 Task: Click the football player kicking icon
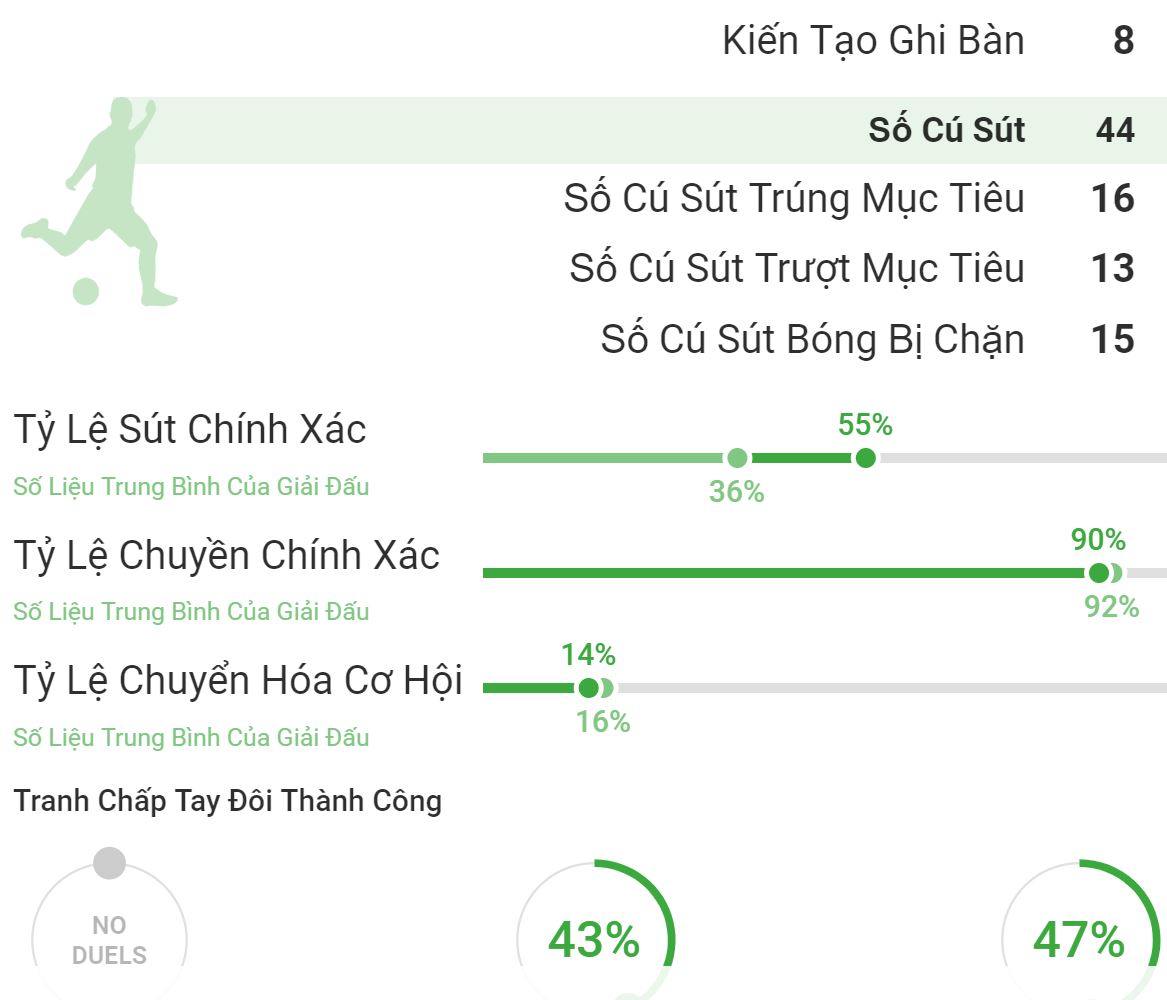click(99, 202)
